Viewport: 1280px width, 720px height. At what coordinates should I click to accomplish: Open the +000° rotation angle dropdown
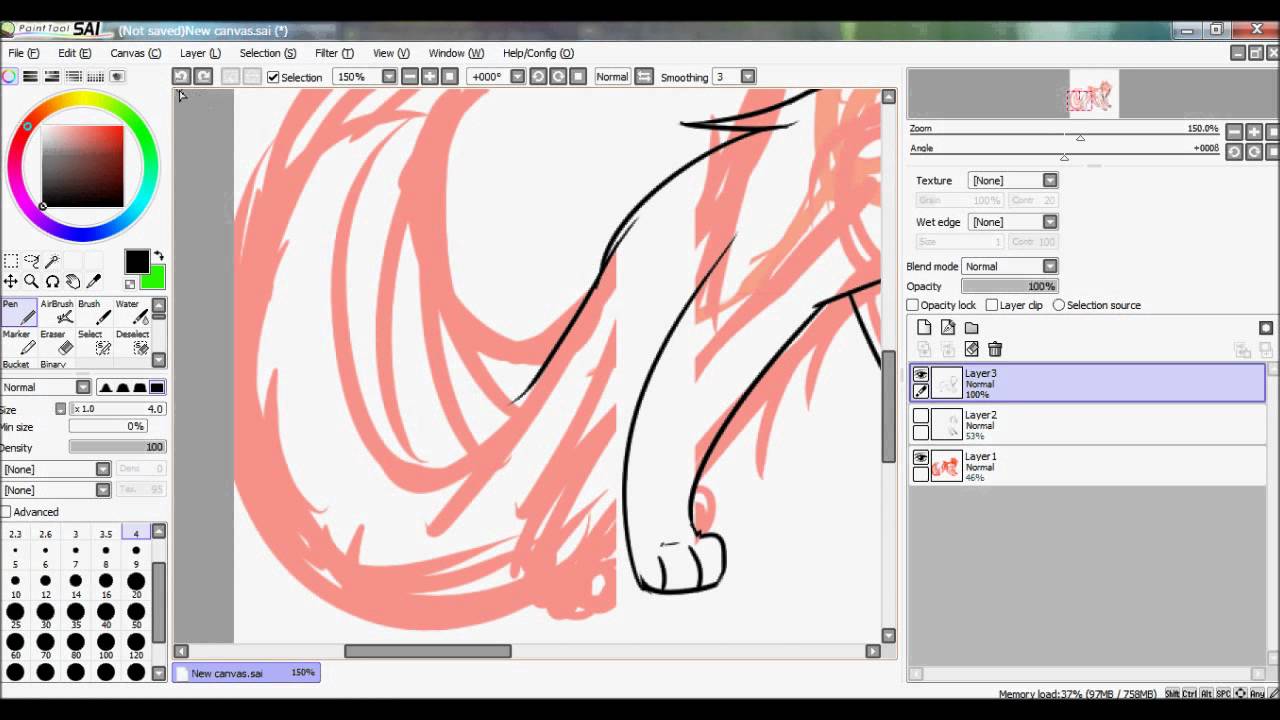coord(517,76)
